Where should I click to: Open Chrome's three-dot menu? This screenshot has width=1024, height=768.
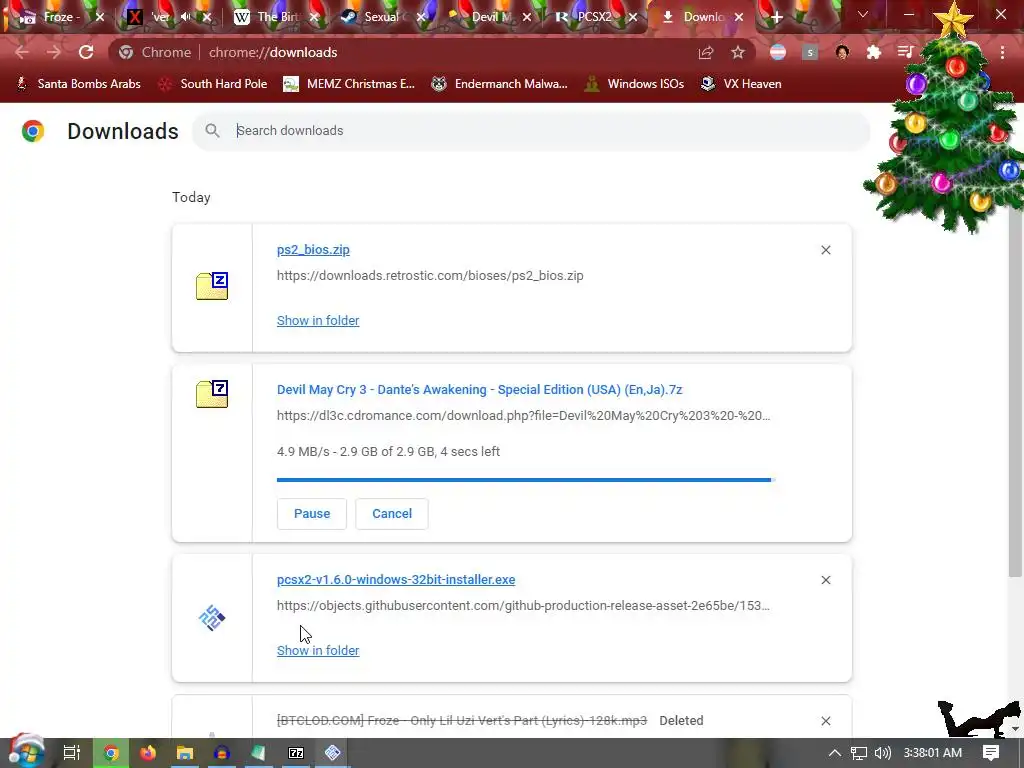click(x=1002, y=52)
